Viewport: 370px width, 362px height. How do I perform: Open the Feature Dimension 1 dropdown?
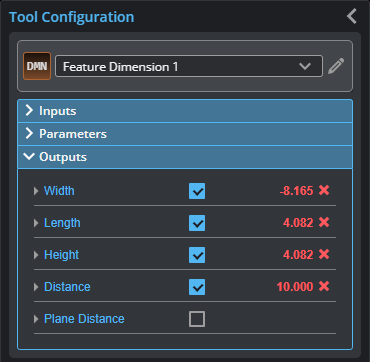[x=189, y=66]
